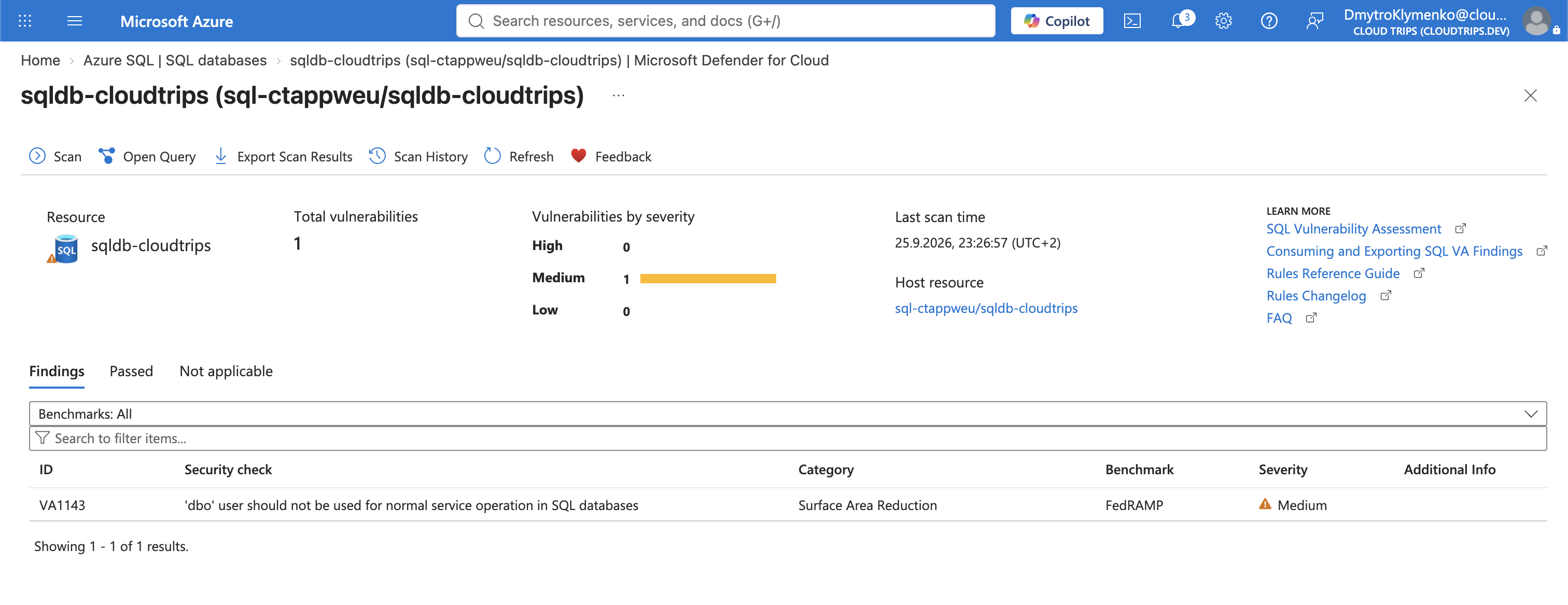Export Scan Results from toolbar
The width and height of the screenshot is (1568, 605).
coord(283,157)
